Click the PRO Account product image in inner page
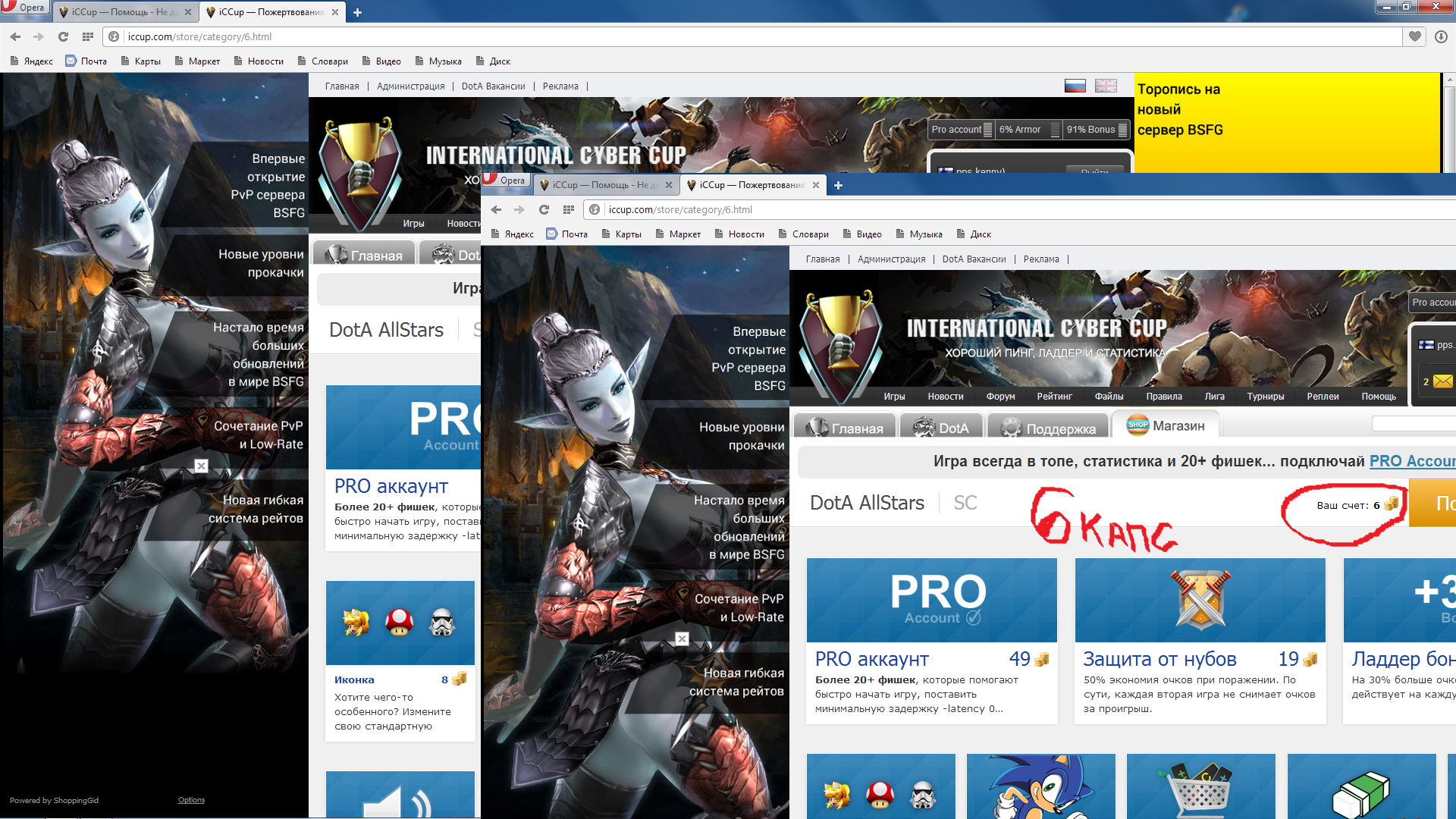Viewport: 1456px width, 819px height. 931,600
